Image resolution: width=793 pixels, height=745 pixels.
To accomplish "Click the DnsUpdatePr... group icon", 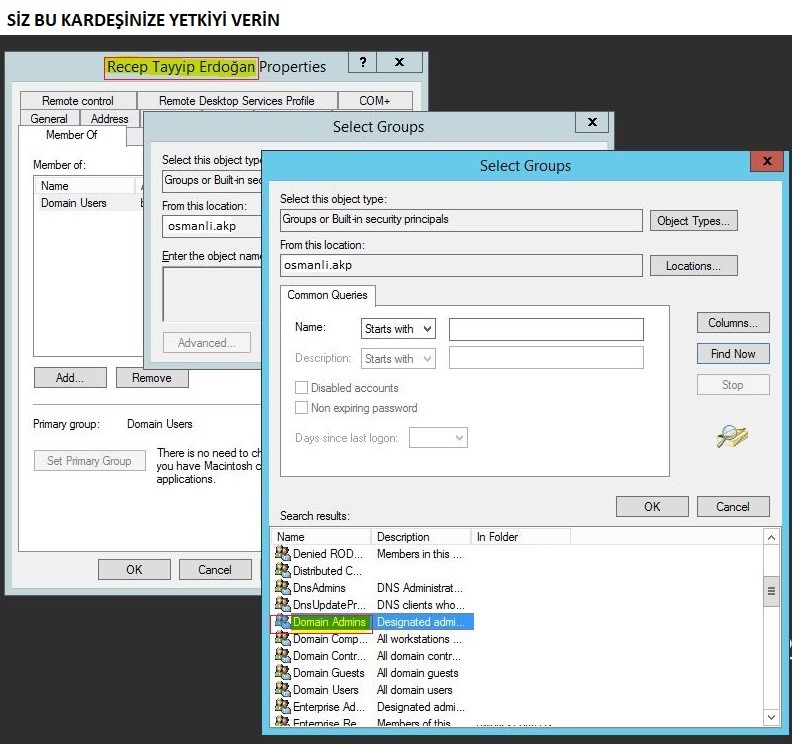I will pyautogui.click(x=283, y=604).
